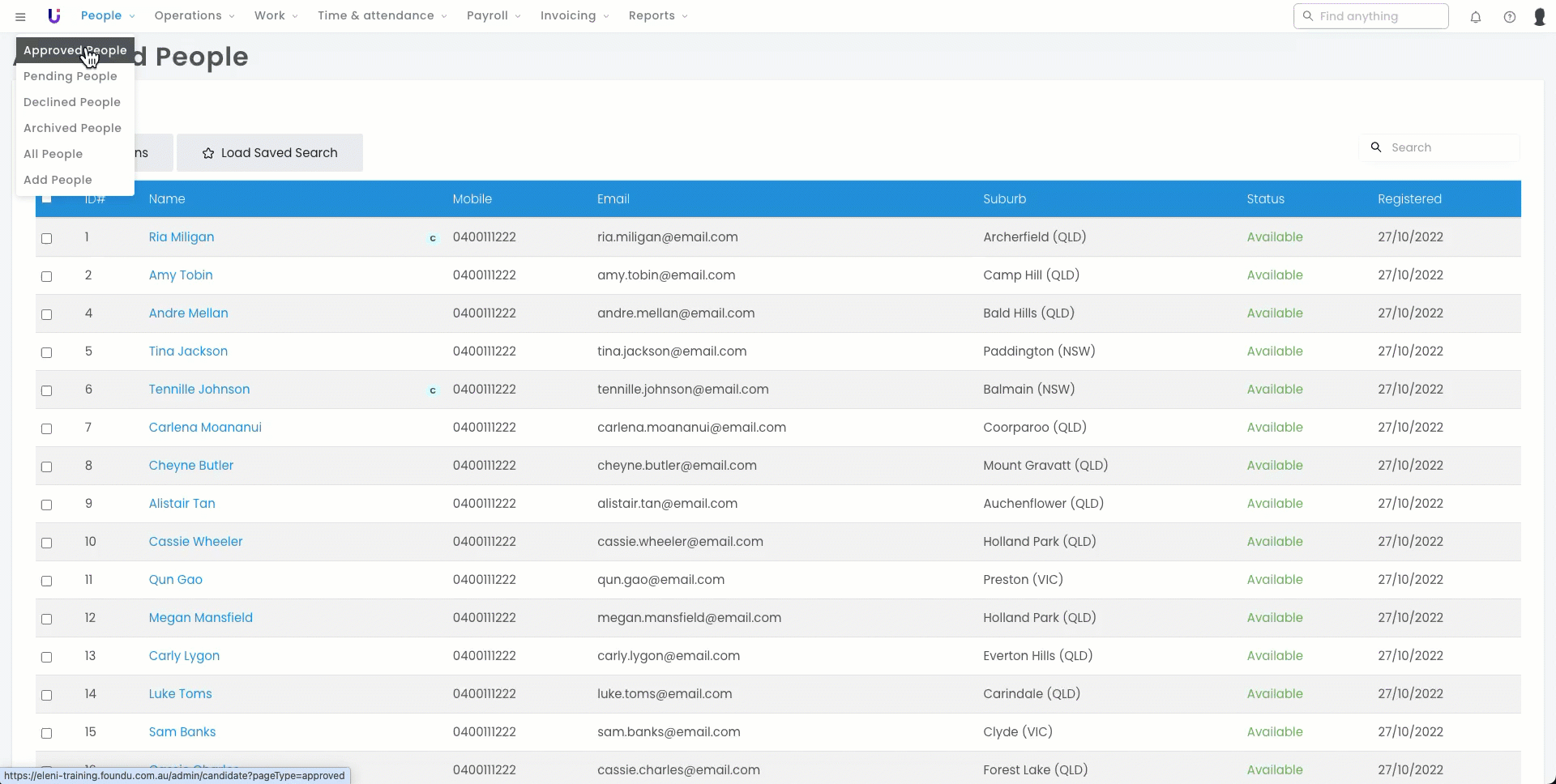Click the C badge beside Ria Miligan
Viewport: 1556px width, 784px height.
(x=433, y=238)
